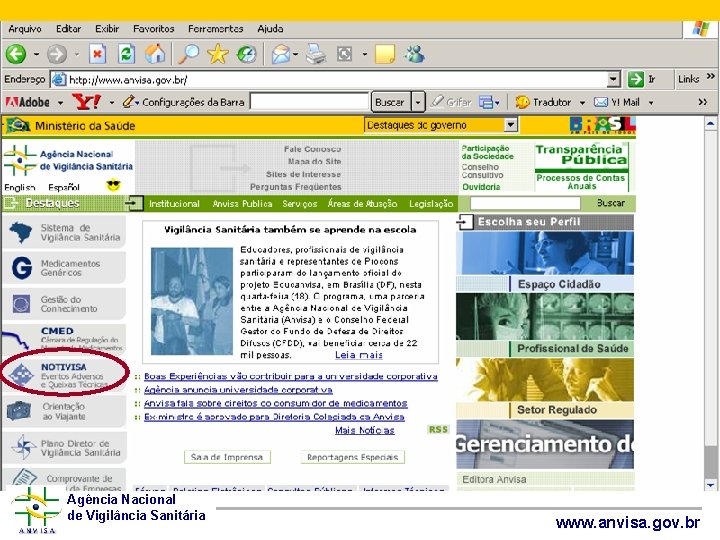Screen dimensions: 720x540
Task: Open CMED sidebar item
Action: (63, 338)
